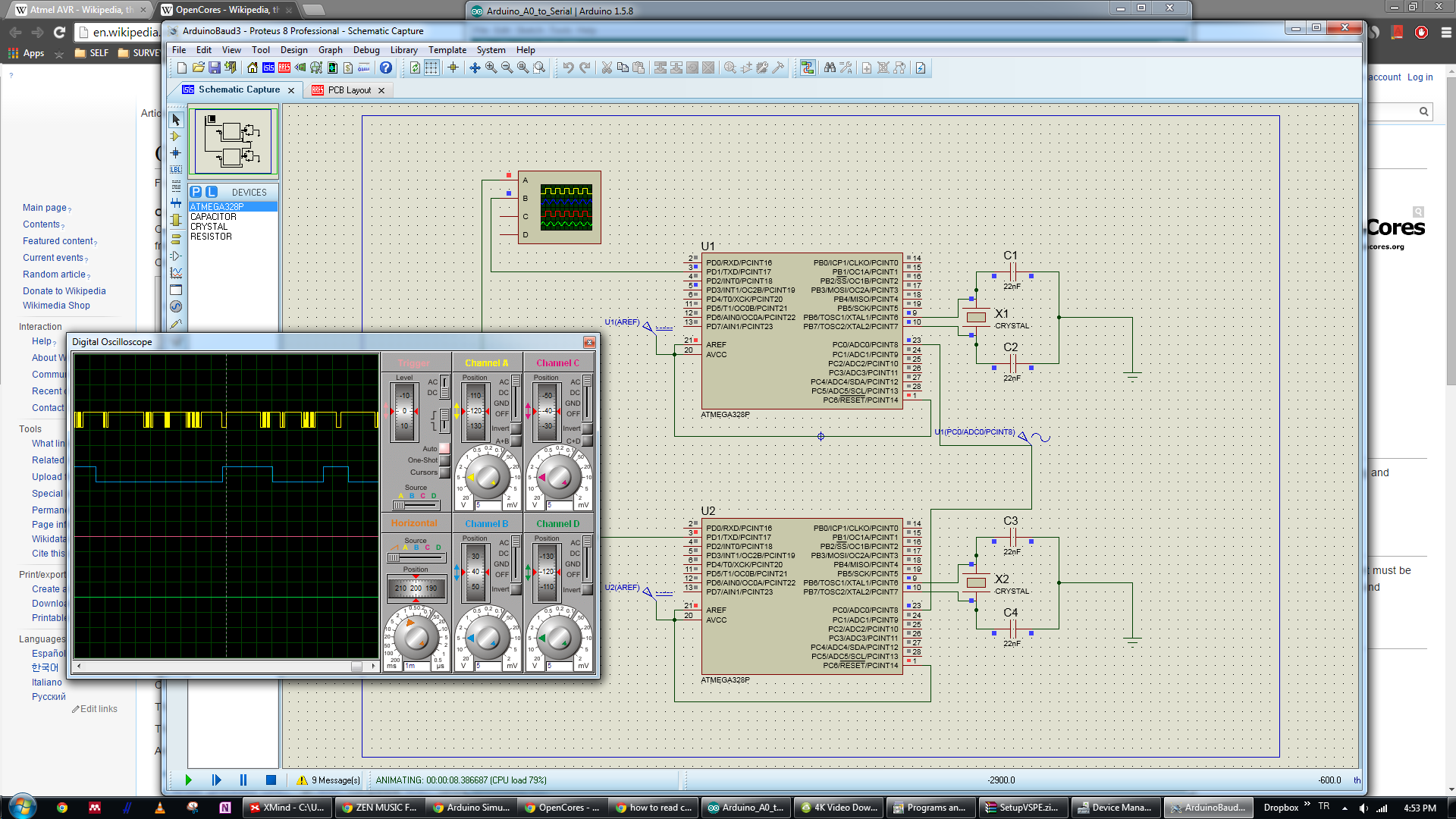Select the Text Script tool
Screen dimensions: 1456x819
(x=176, y=186)
